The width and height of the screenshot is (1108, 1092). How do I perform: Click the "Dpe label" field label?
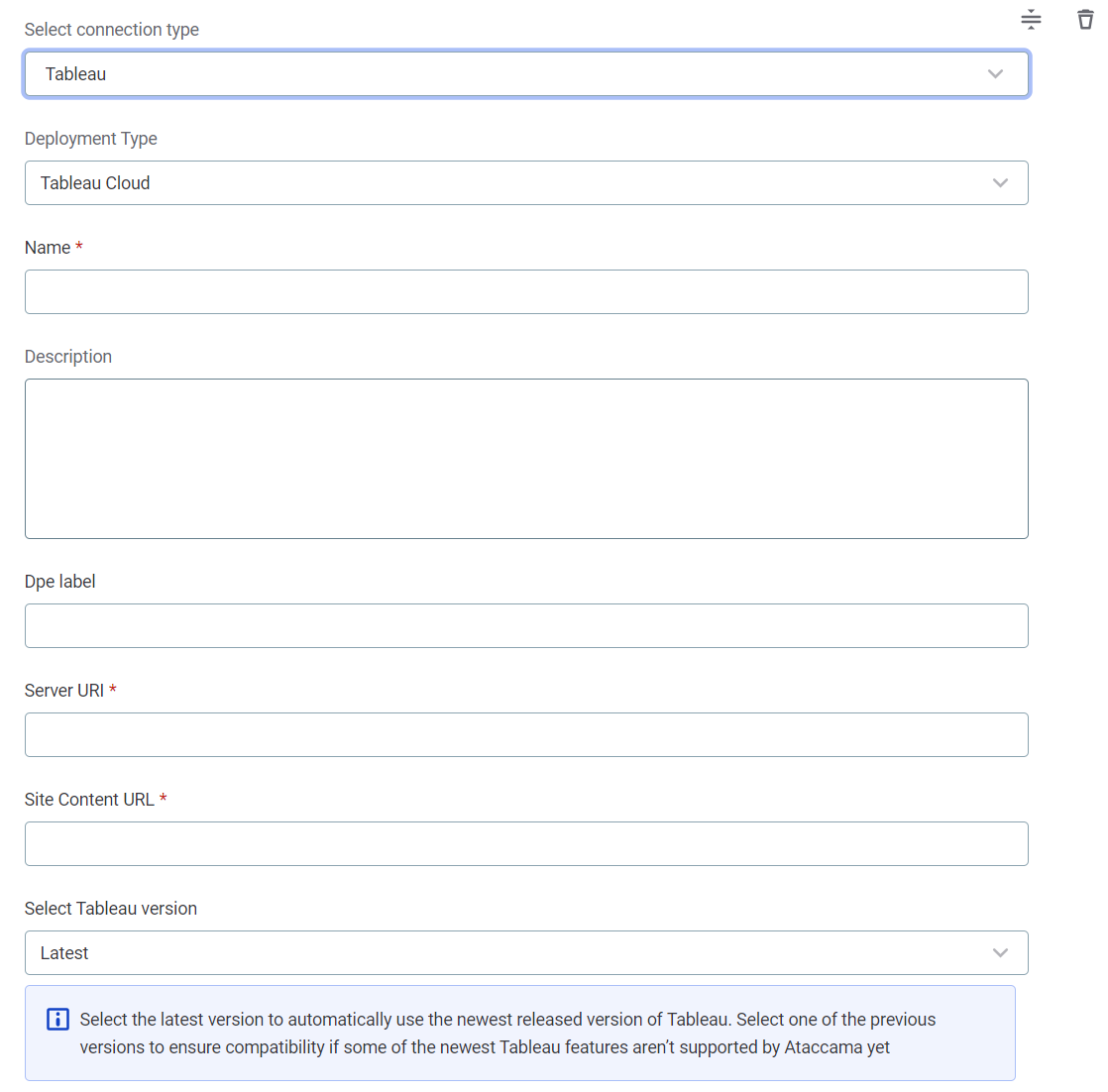(x=60, y=582)
